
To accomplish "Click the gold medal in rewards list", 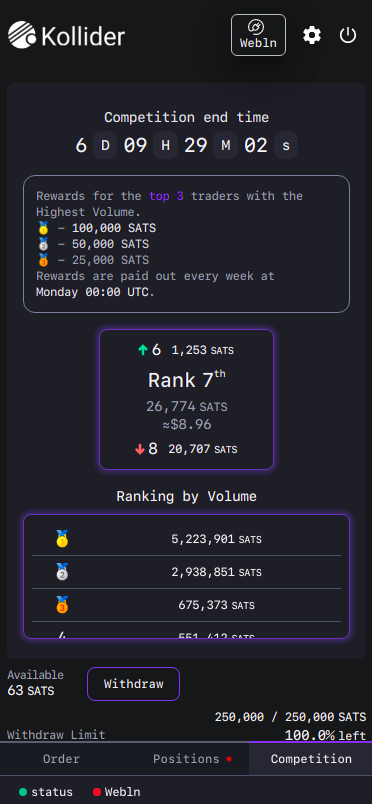I will 43,228.
